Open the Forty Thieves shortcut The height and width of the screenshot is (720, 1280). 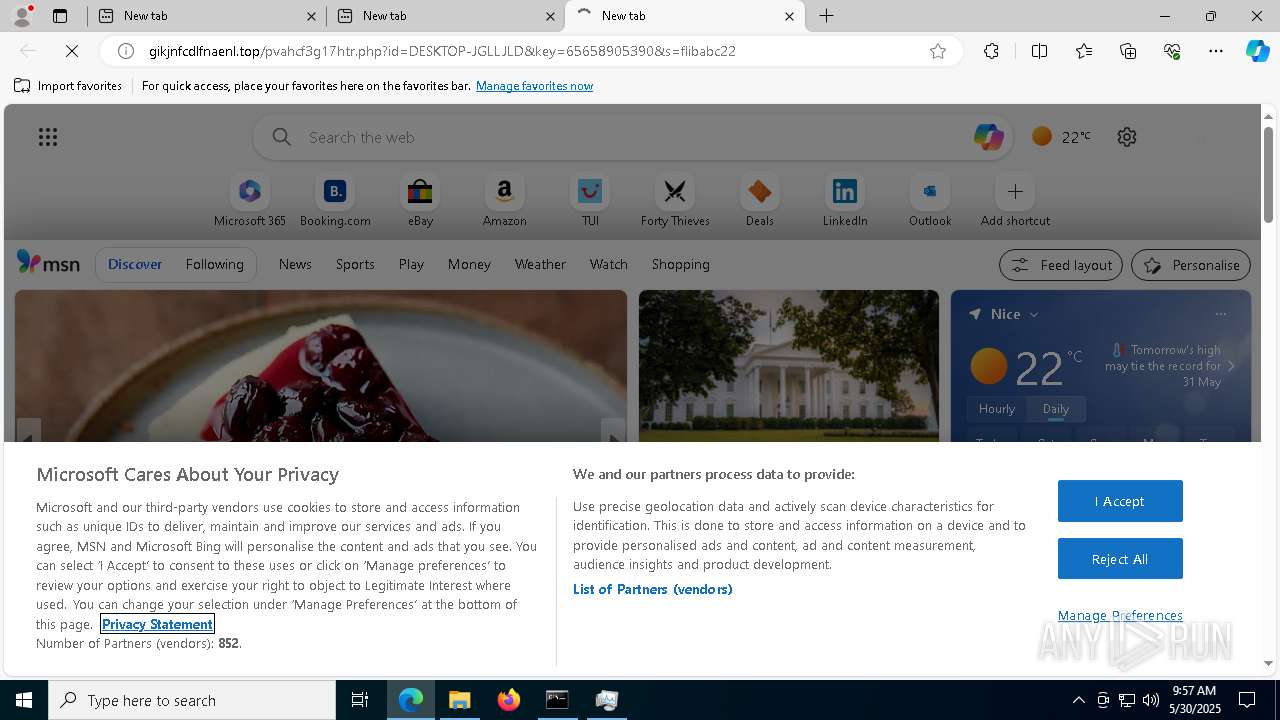point(675,201)
